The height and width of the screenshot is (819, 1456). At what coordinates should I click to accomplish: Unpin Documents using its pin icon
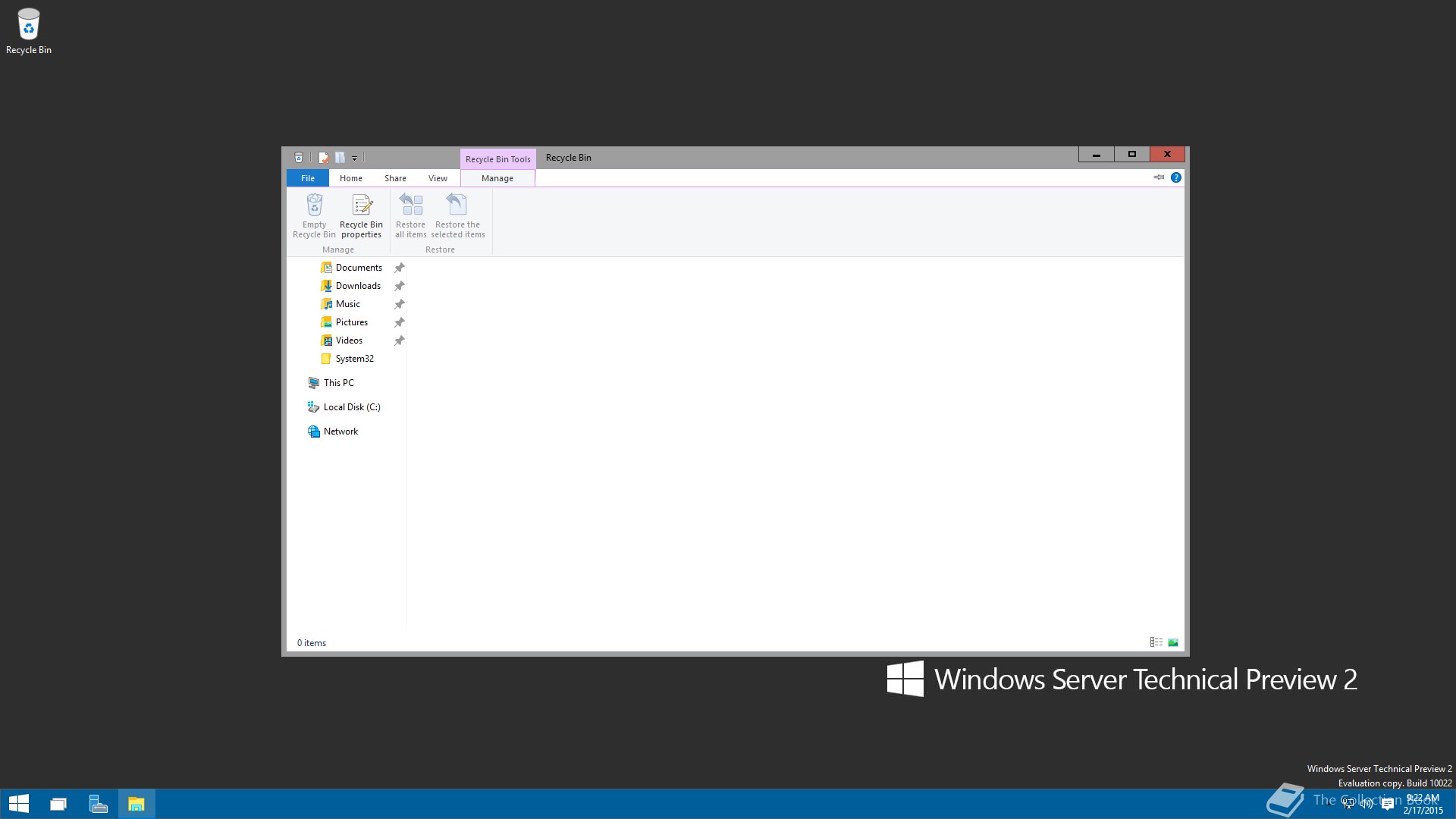click(x=400, y=268)
